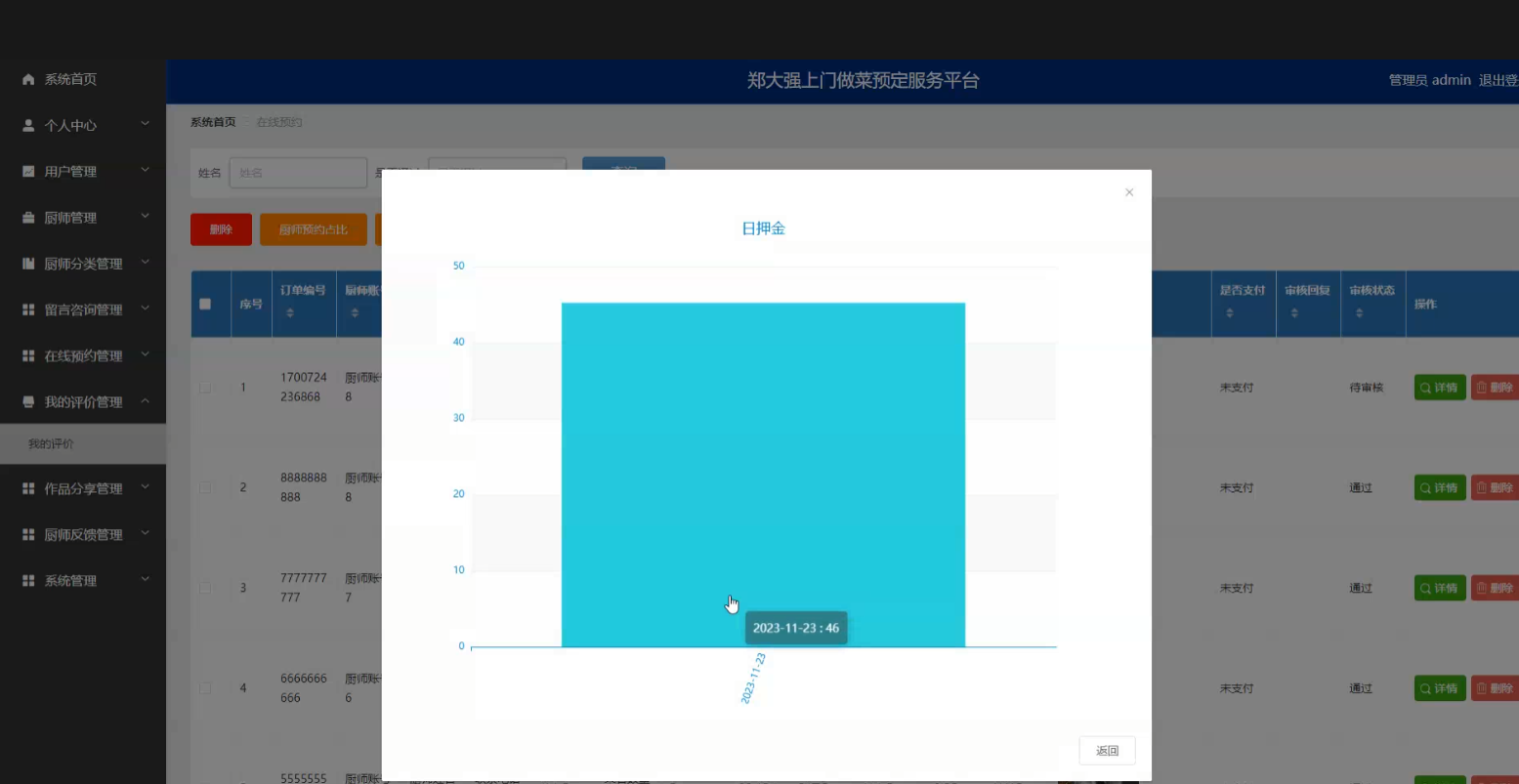1519x784 pixels.
Task: Expand the 作品分享管理 chevron
Action: click(145, 487)
